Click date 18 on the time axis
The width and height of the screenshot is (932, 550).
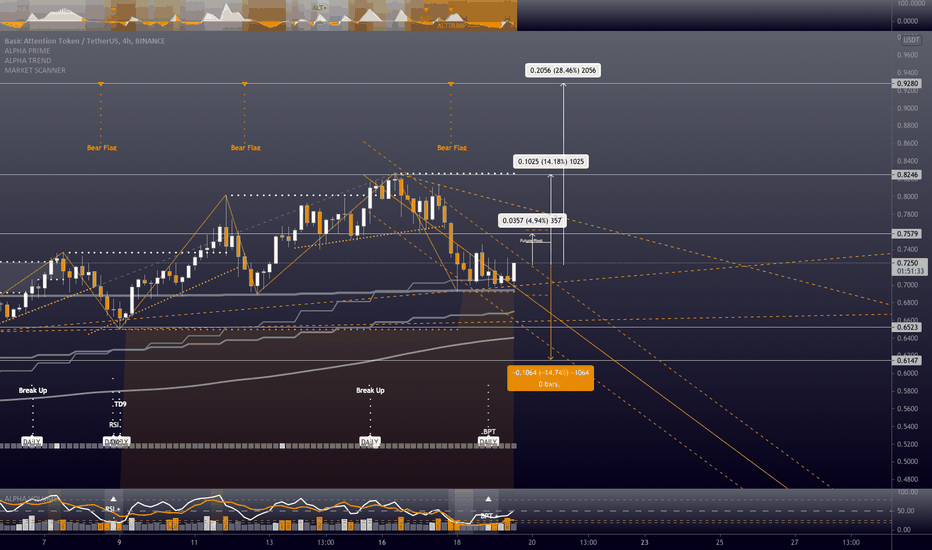(x=456, y=542)
